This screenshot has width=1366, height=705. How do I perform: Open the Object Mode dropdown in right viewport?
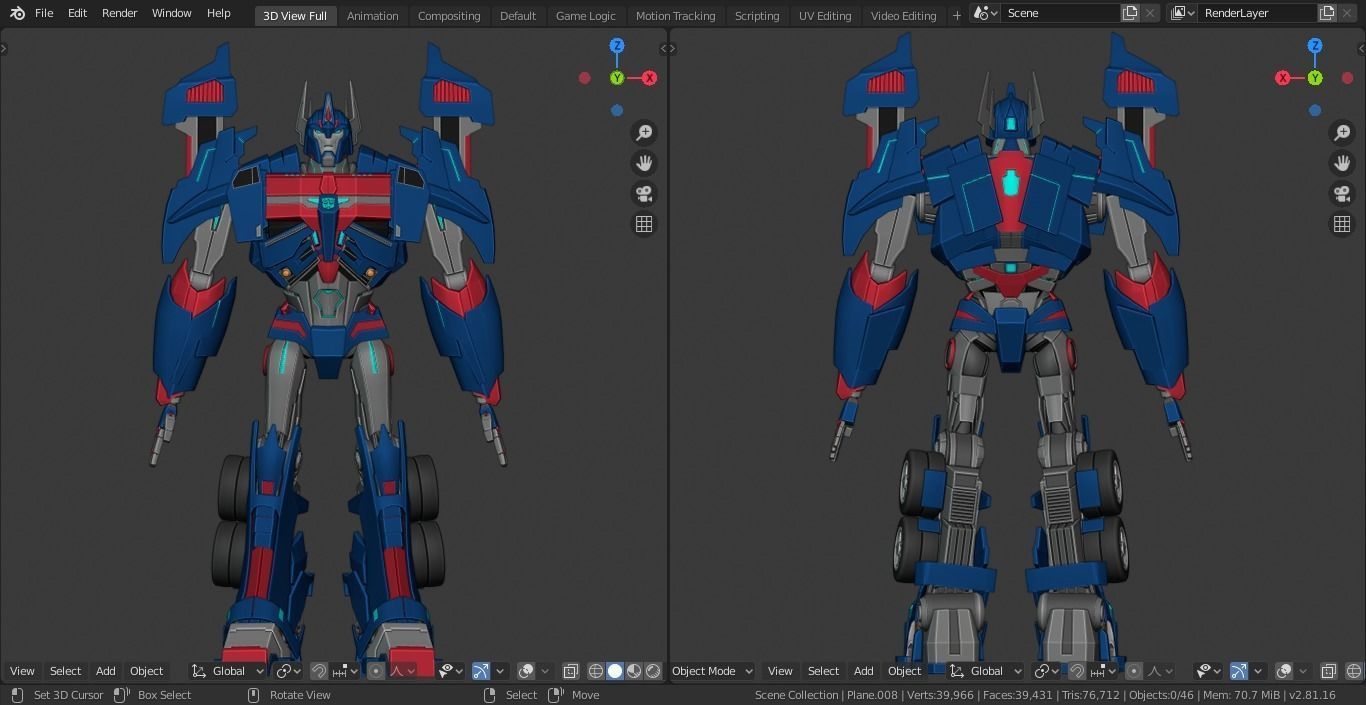coord(712,671)
